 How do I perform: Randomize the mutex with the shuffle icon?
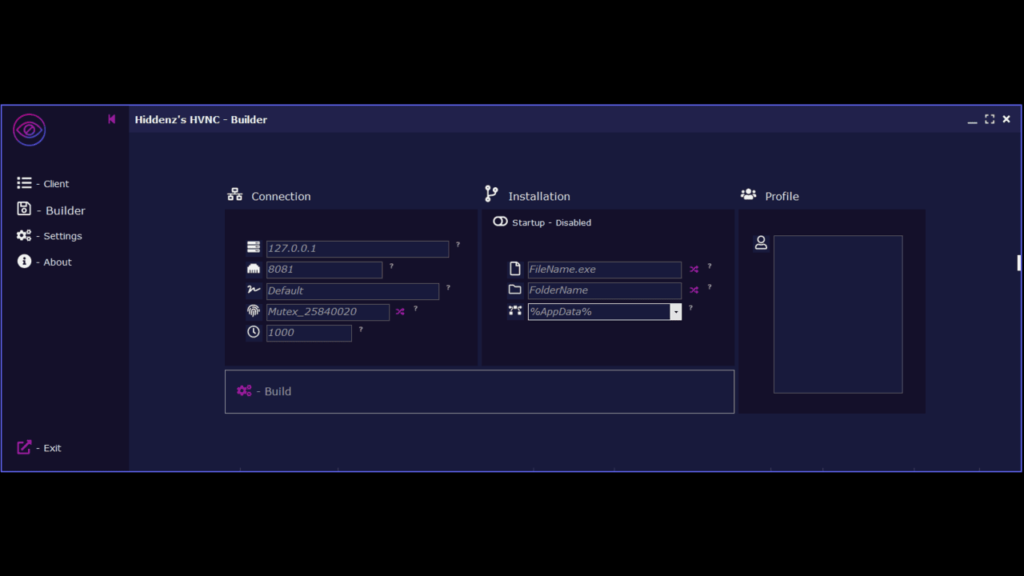[400, 312]
